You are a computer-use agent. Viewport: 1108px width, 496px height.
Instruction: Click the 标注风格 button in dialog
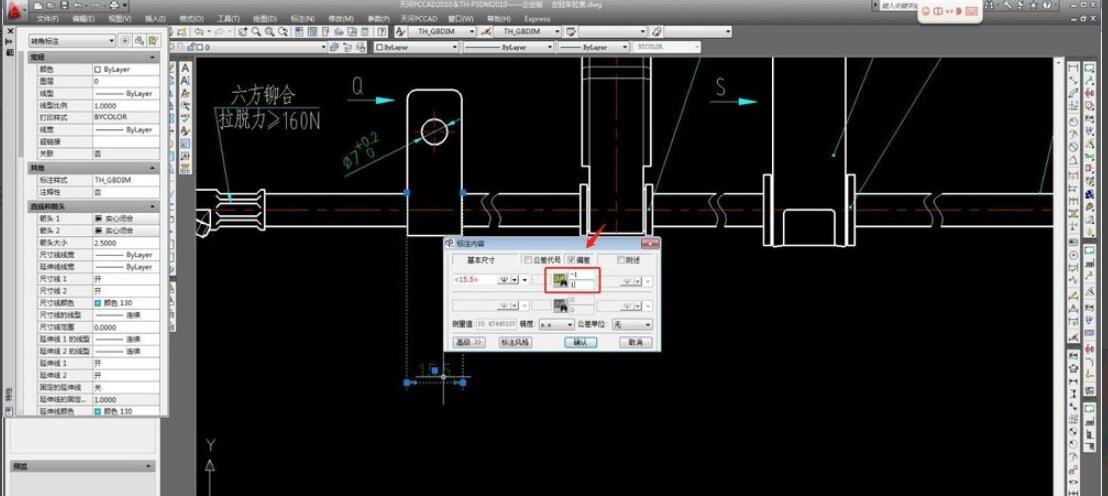[x=515, y=342]
